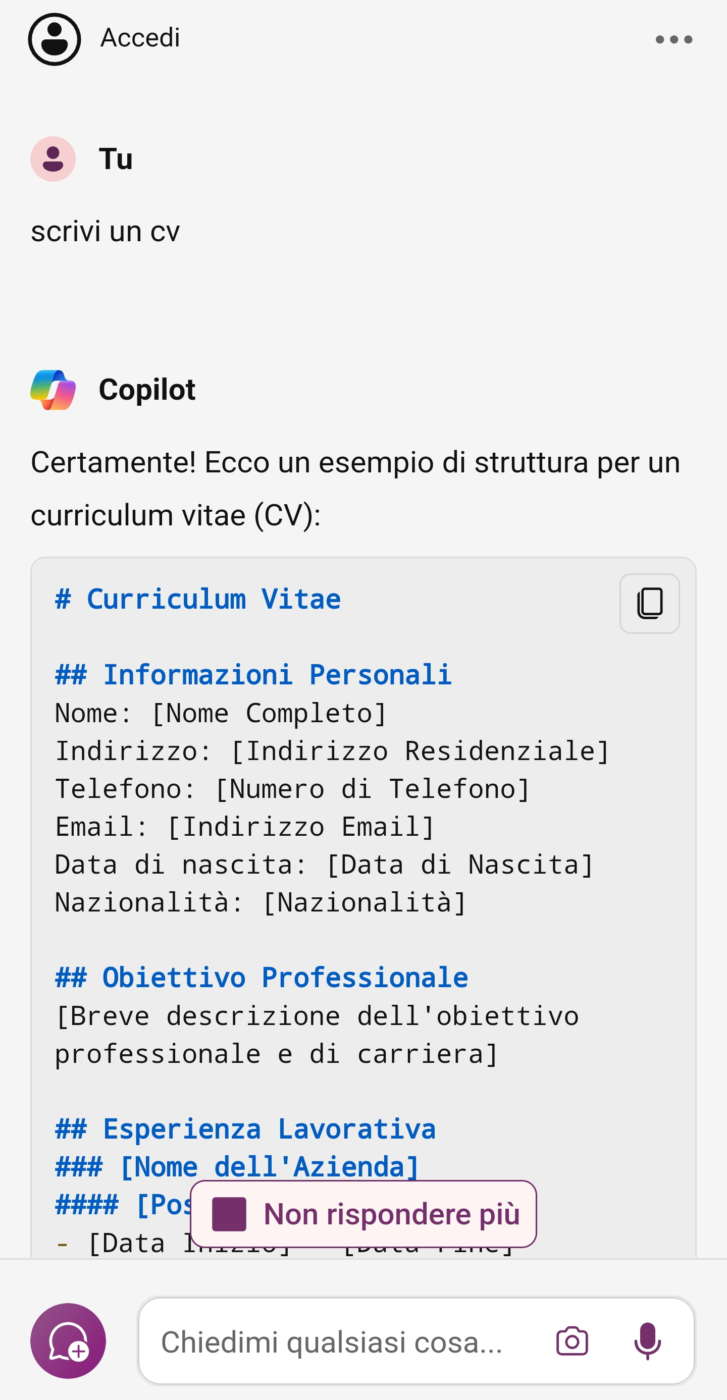
Task: Click the user message scrivi un cv
Action: (105, 232)
